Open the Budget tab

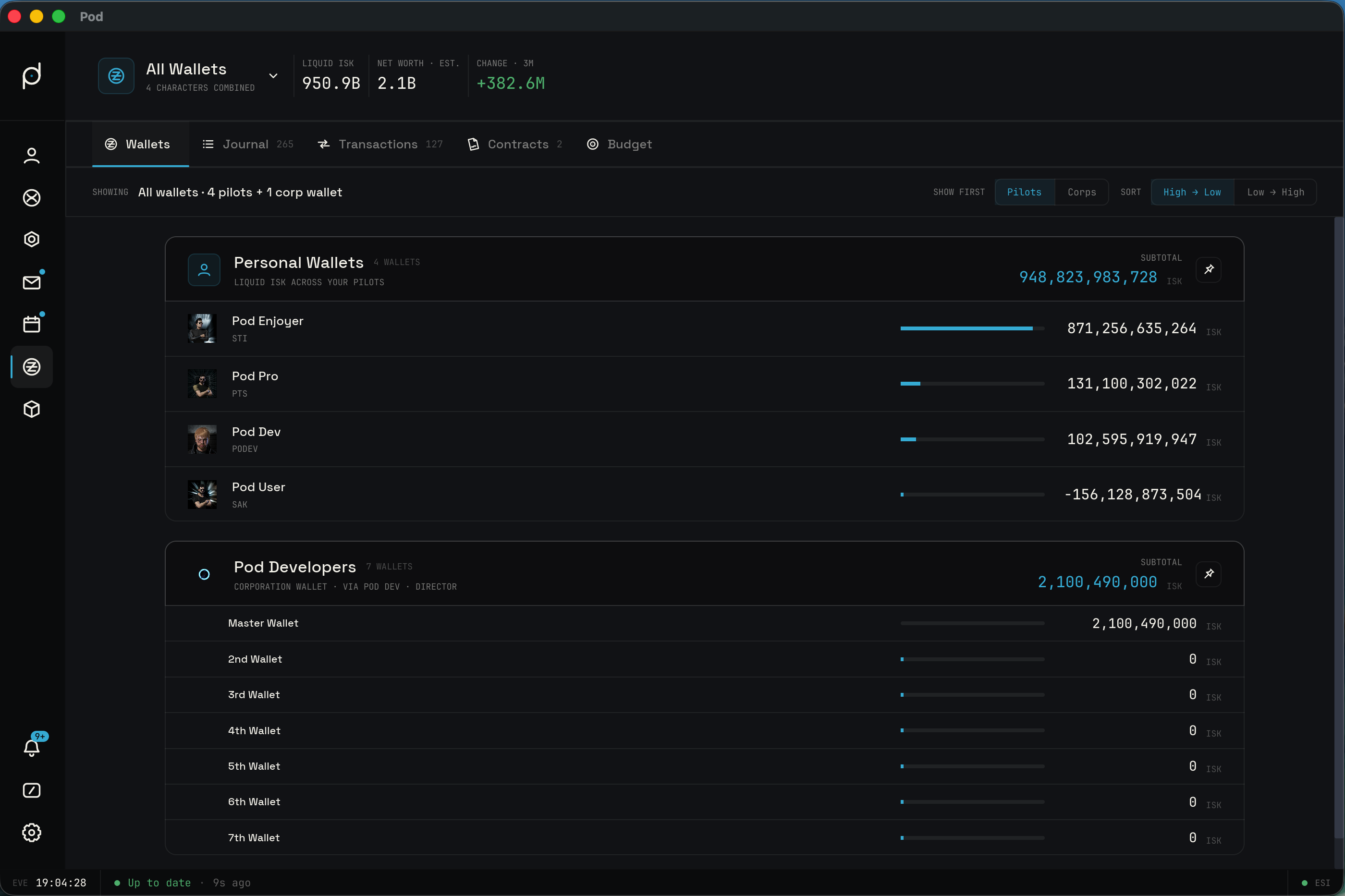pos(620,144)
